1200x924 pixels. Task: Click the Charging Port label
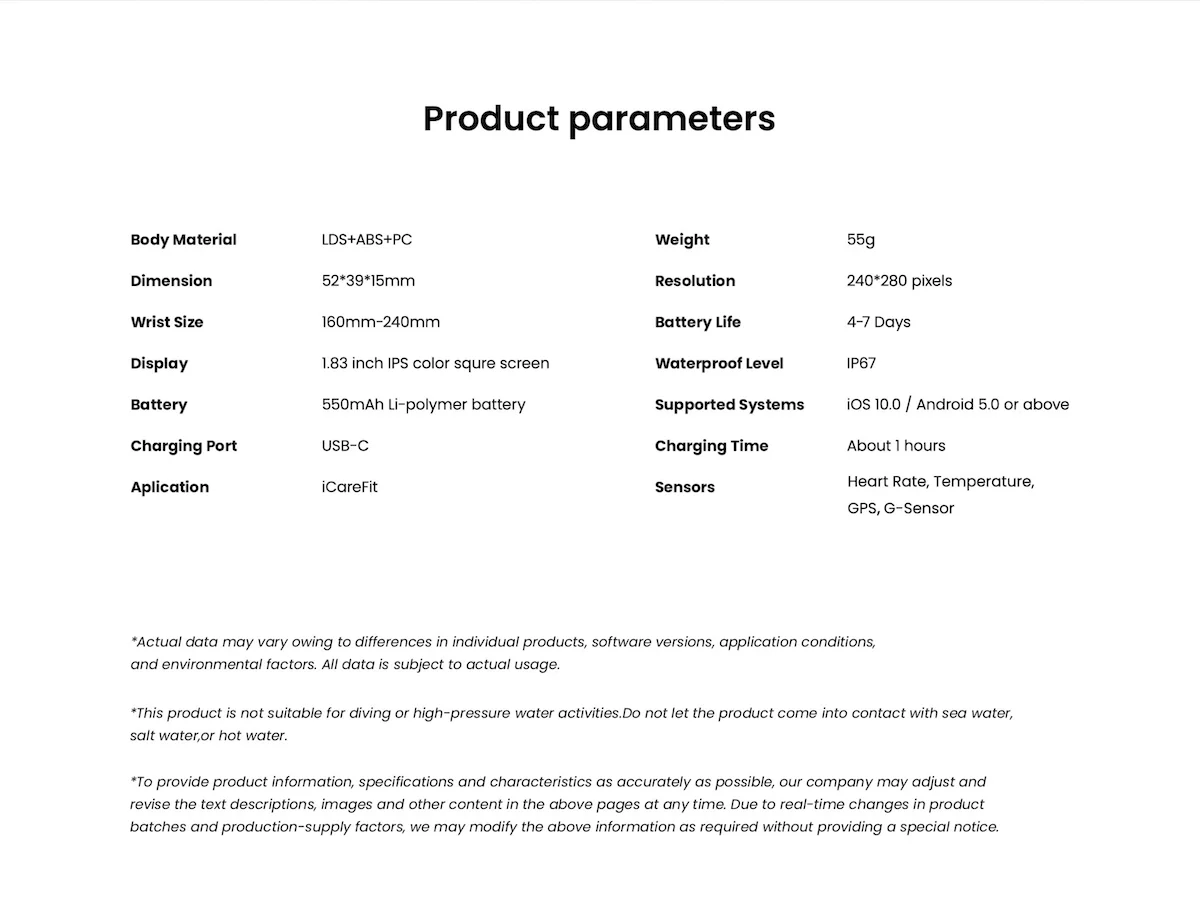click(x=183, y=446)
